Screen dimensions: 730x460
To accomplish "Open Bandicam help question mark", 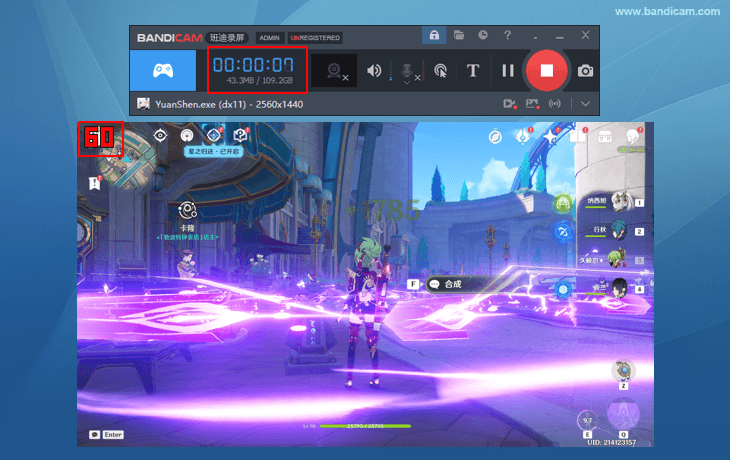I will 508,36.
